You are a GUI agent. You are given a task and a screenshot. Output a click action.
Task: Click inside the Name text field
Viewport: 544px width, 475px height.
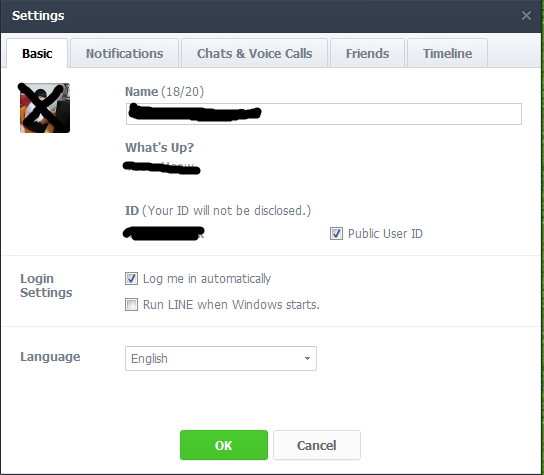(x=324, y=114)
